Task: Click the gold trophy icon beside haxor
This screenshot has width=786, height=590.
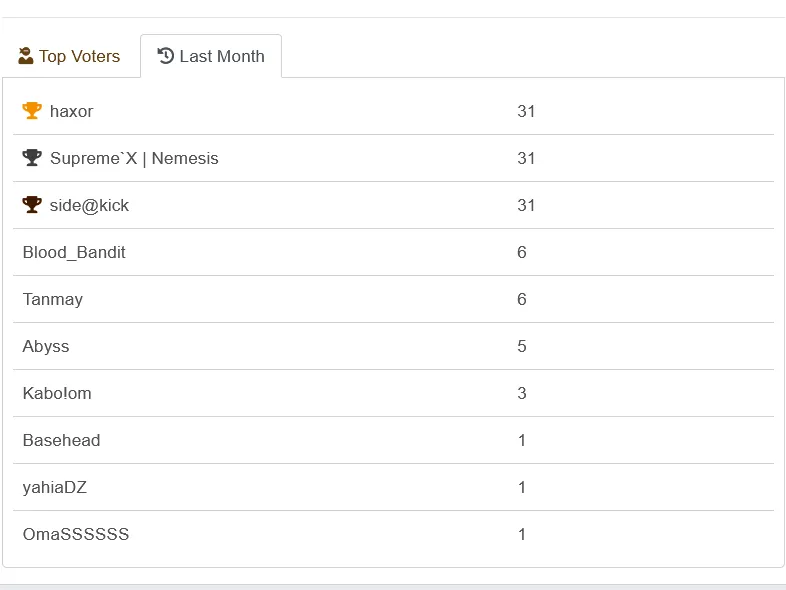Action: click(32, 111)
